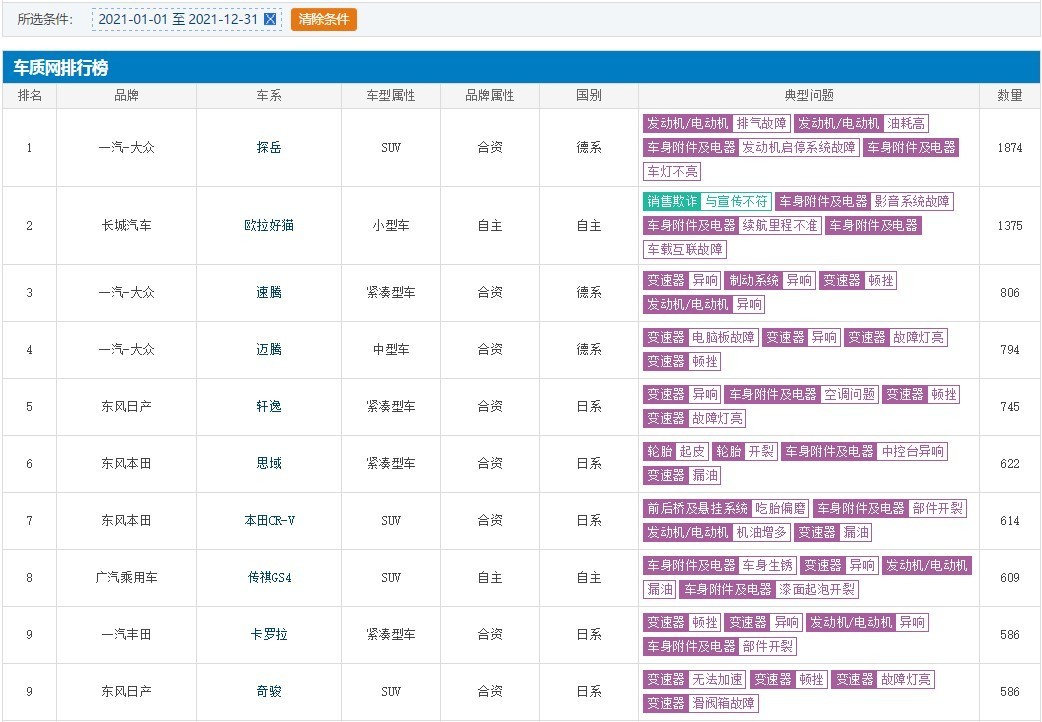The width and height of the screenshot is (1042, 722).
Task: Select the 中型车 vehicle type cell
Action: pos(391,350)
